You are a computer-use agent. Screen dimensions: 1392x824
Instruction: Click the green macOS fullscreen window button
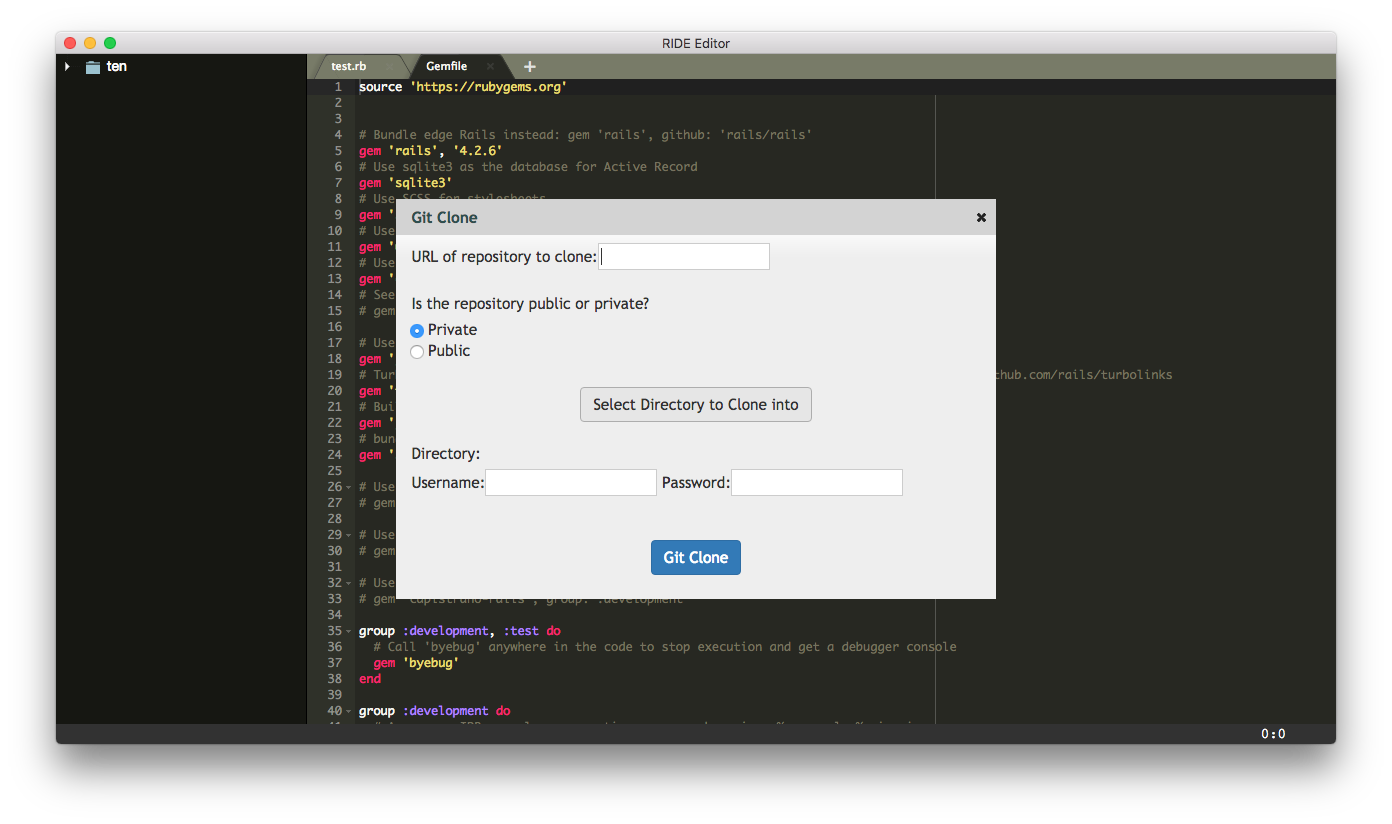pyautogui.click(x=110, y=43)
